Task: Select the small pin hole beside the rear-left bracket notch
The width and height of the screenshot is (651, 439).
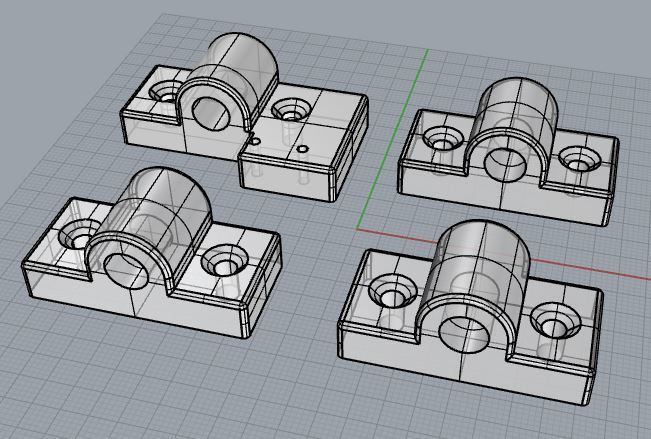Action: pyautogui.click(x=256, y=142)
